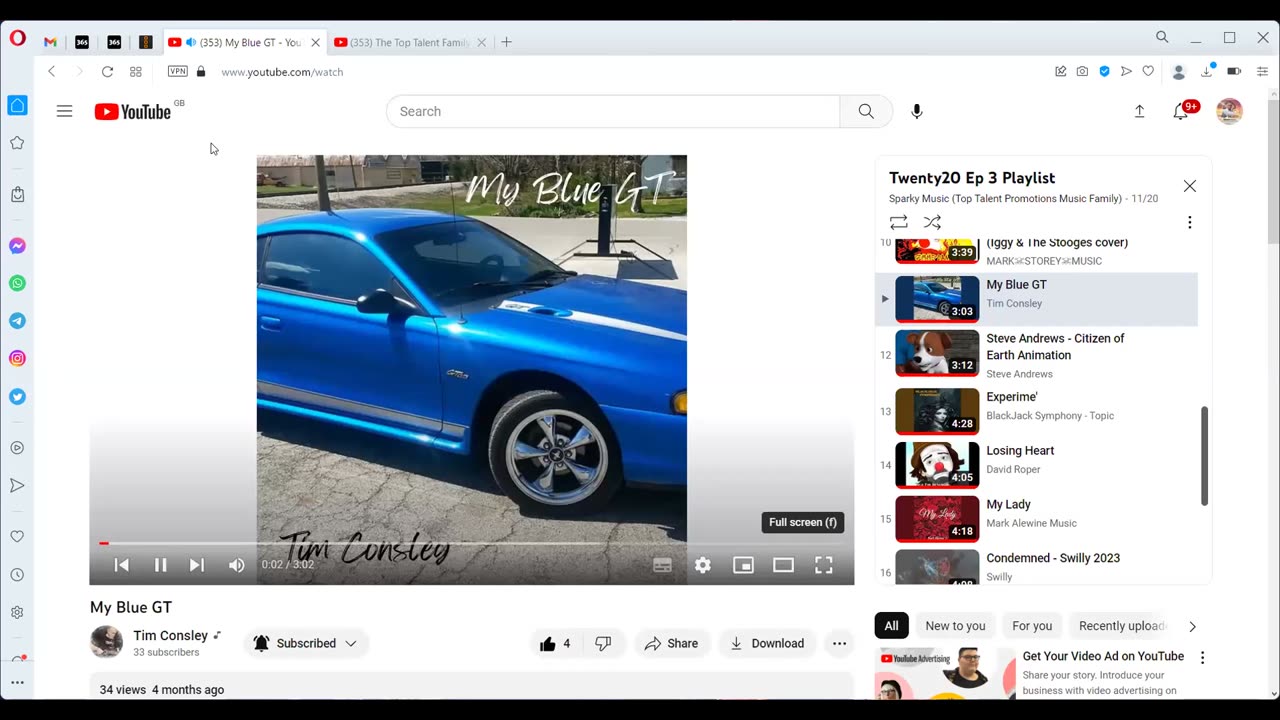Open video settings gear

coord(703,565)
